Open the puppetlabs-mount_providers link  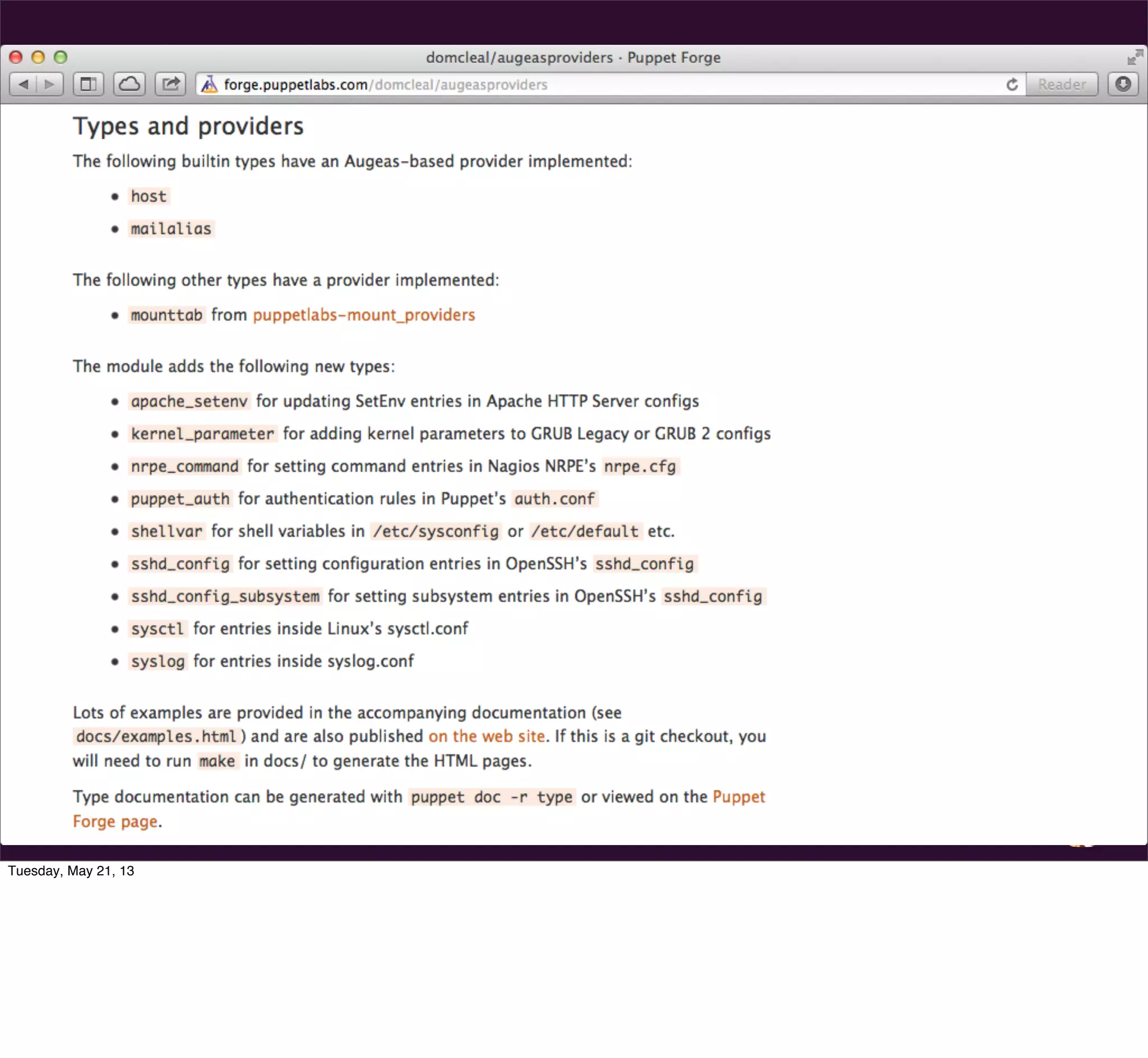364,315
